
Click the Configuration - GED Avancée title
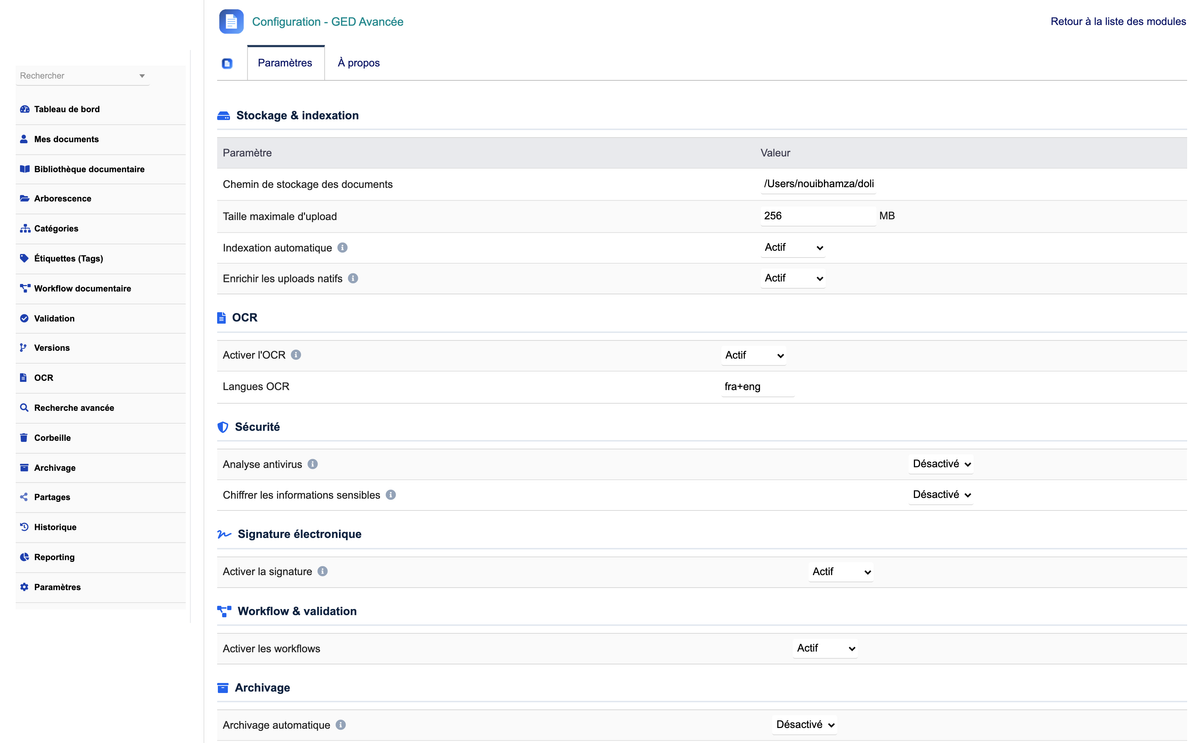pos(327,21)
